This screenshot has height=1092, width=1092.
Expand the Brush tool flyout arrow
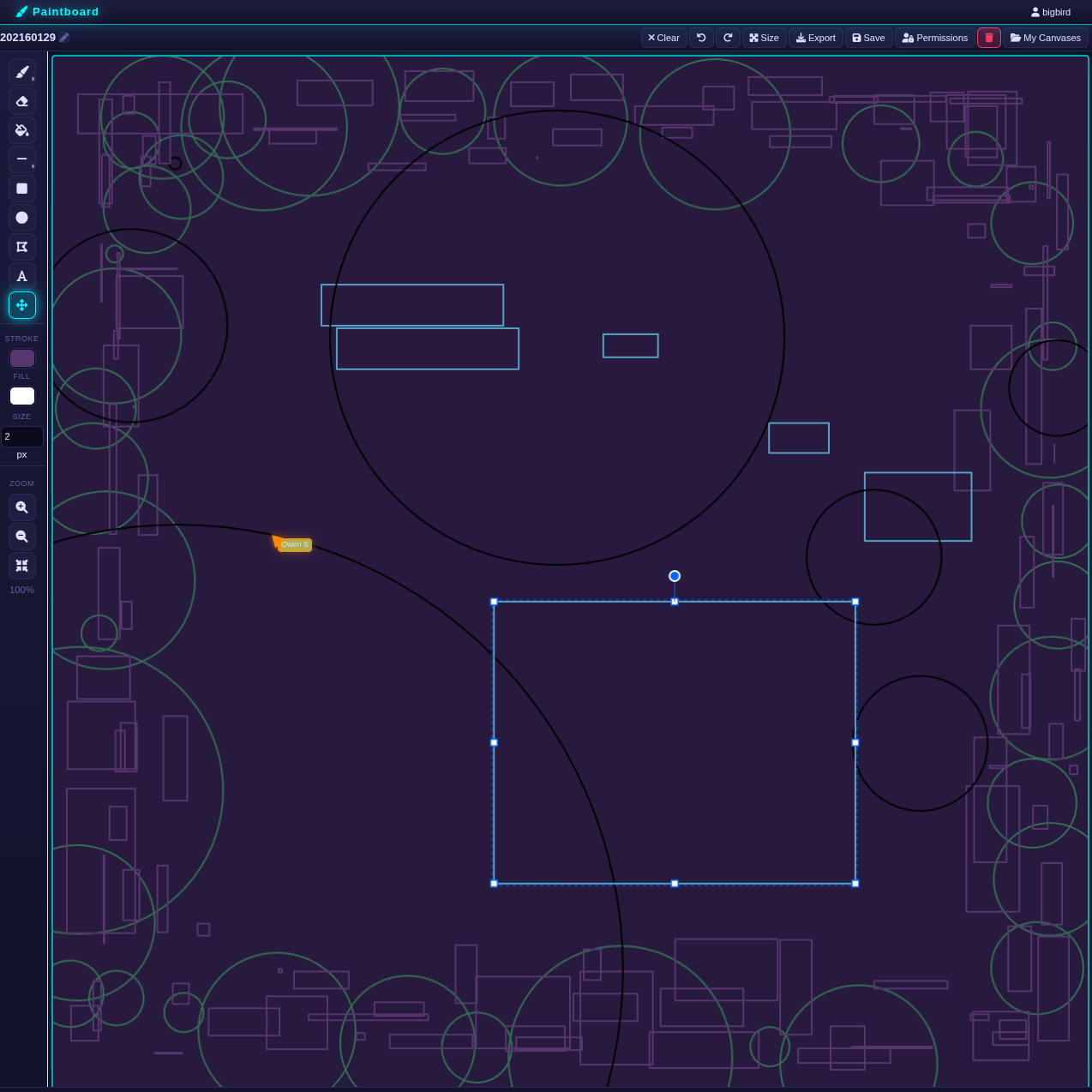point(33,79)
